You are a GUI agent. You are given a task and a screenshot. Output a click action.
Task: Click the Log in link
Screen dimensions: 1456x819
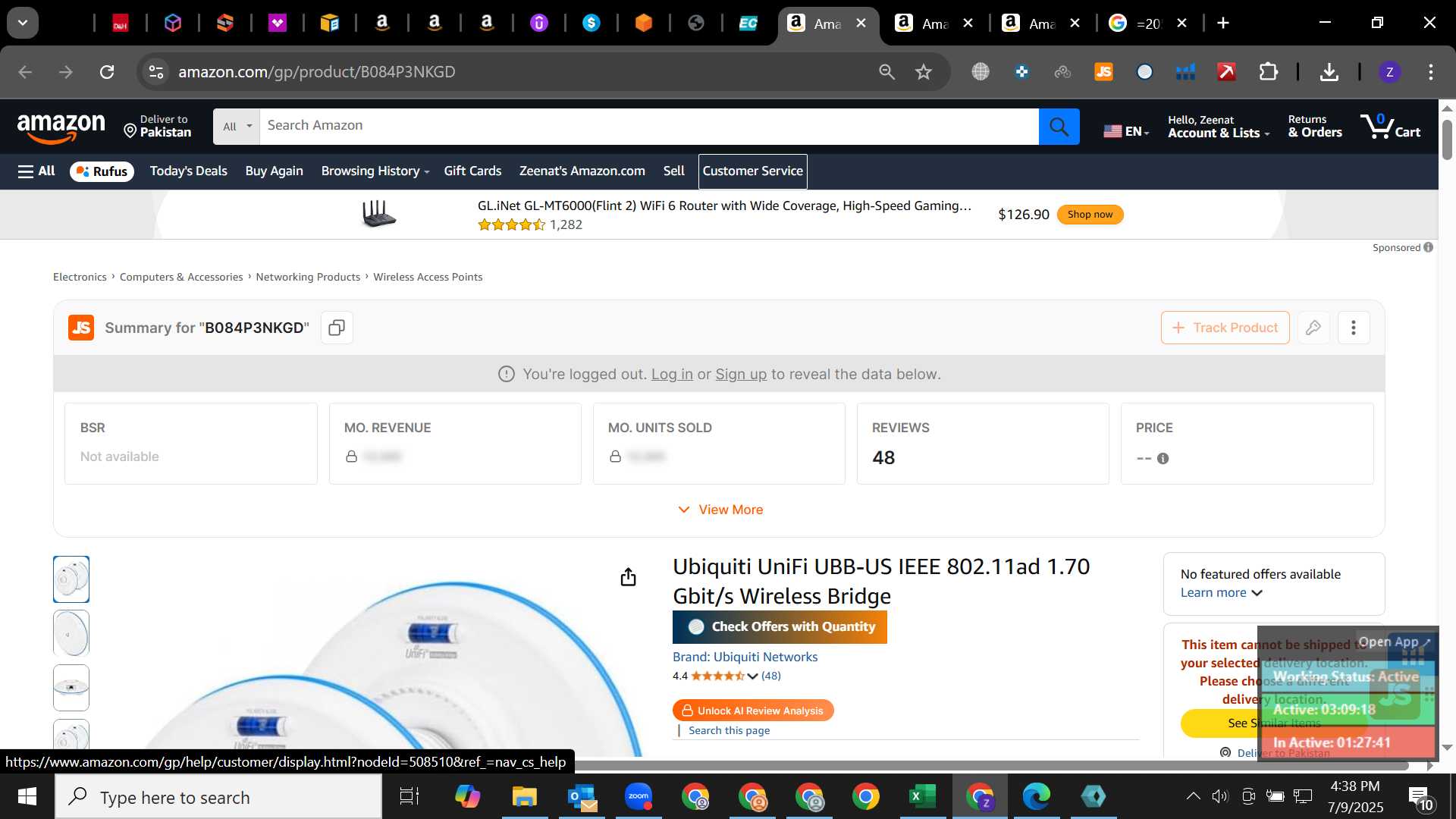(672, 374)
